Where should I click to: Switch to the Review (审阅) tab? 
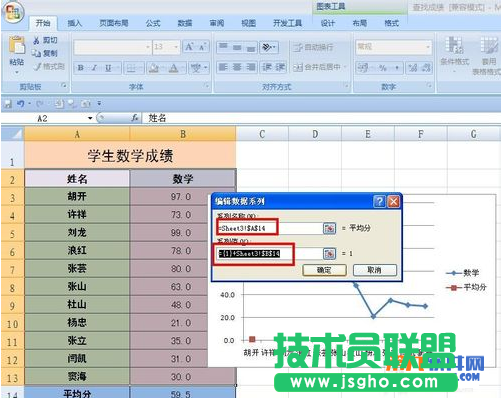click(217, 23)
